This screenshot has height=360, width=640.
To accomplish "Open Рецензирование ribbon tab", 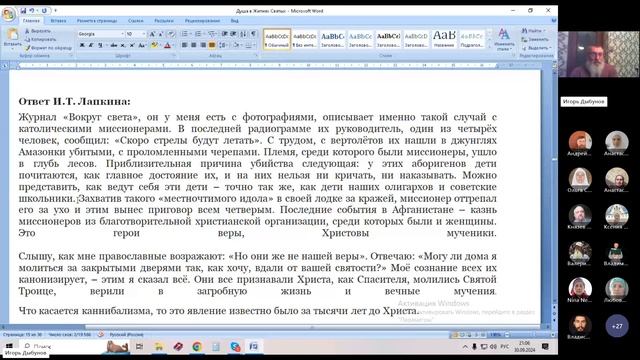I will coord(202,20).
